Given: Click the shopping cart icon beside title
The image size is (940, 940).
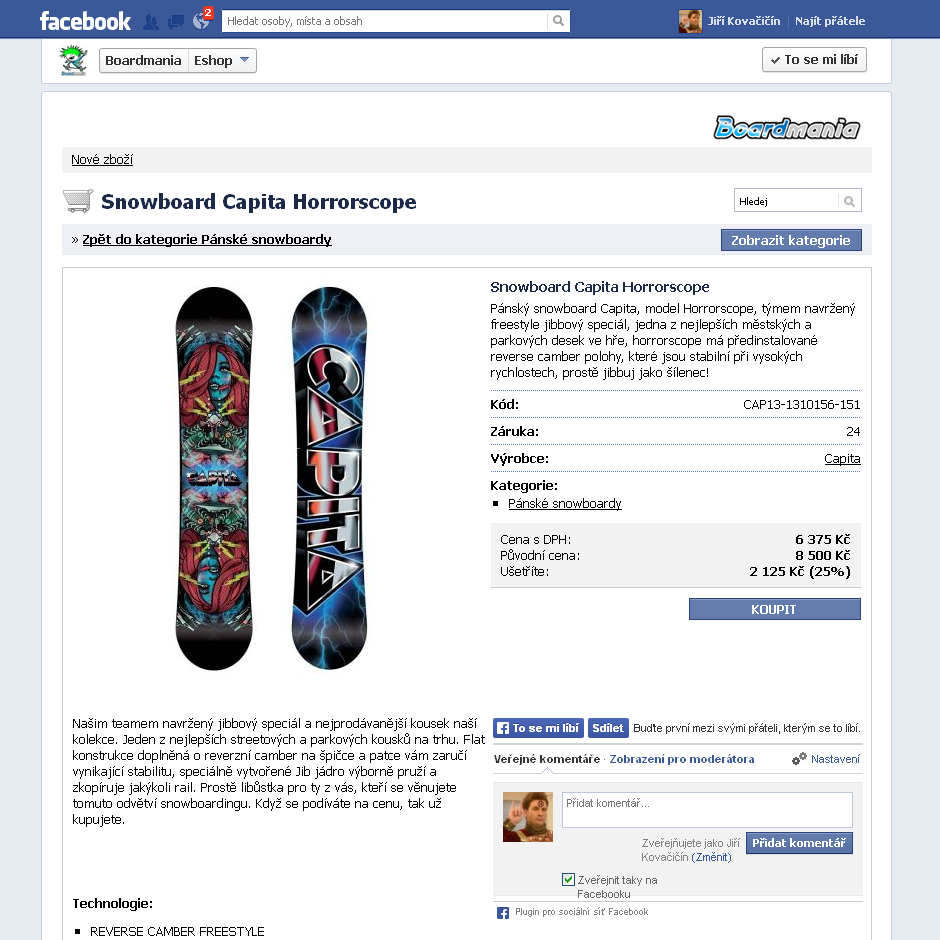Looking at the screenshot, I should coord(78,201).
